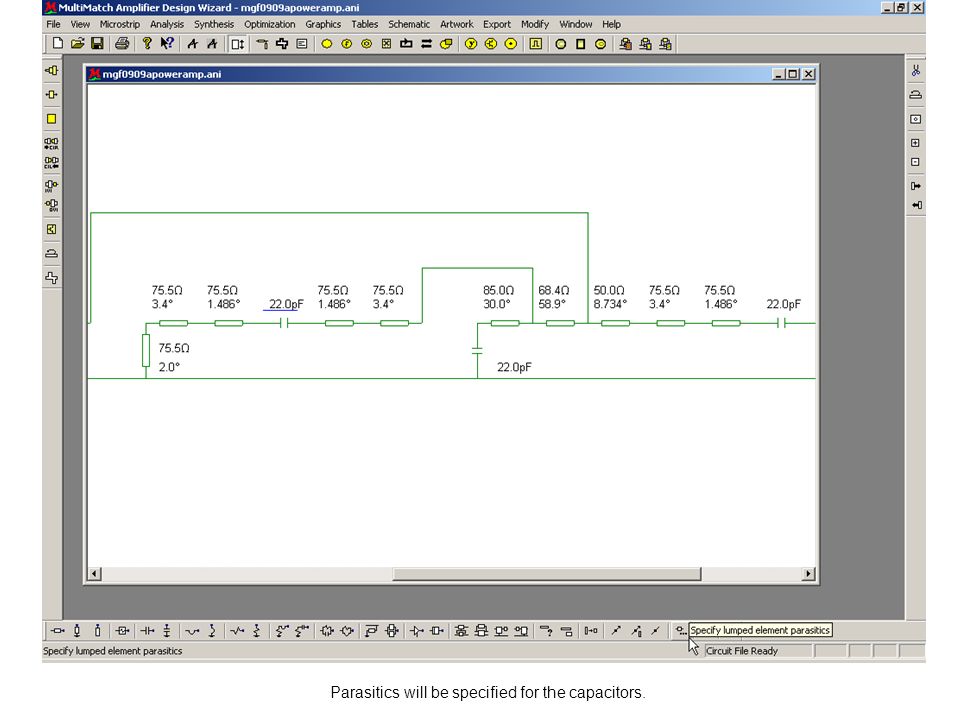Click the yellow question mark help icon
Viewport: 960px width, 720px height.
click(146, 43)
